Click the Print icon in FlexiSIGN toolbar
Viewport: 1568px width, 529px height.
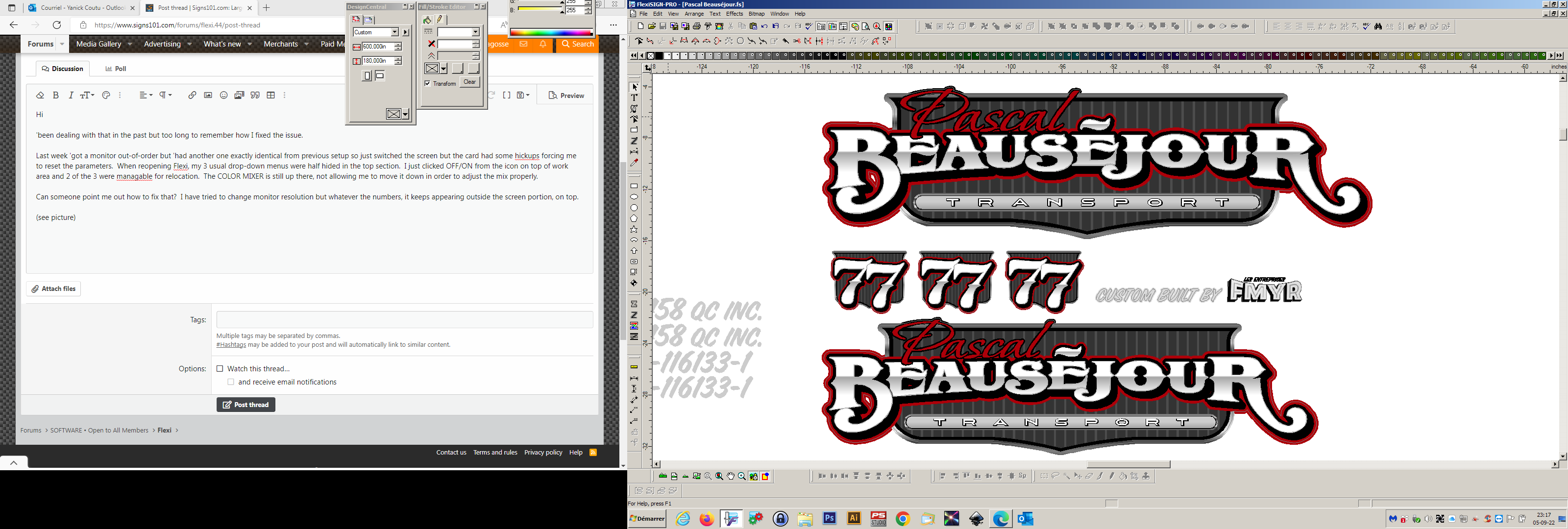pyautogui.click(x=696, y=26)
